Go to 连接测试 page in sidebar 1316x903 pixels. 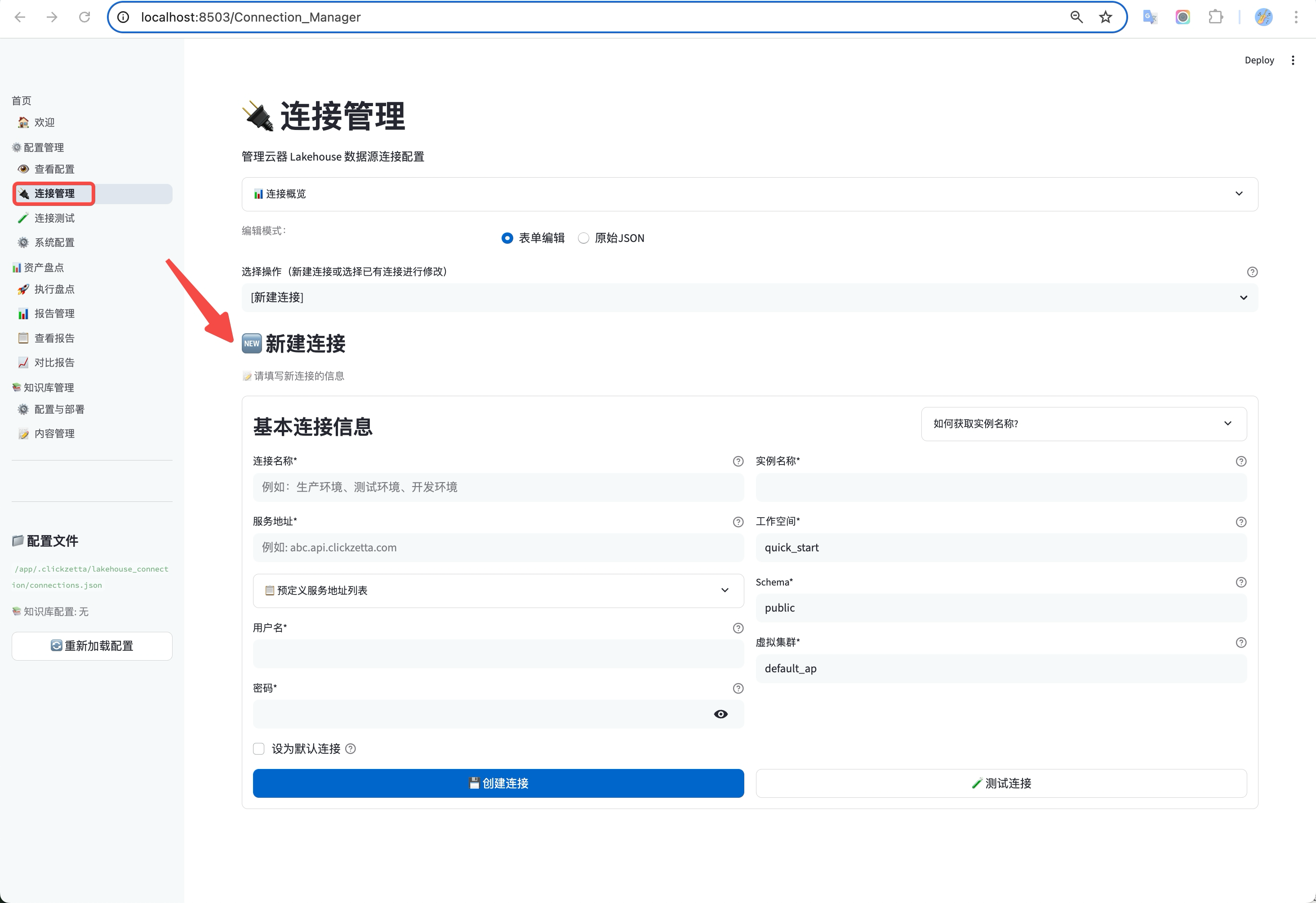(x=54, y=218)
